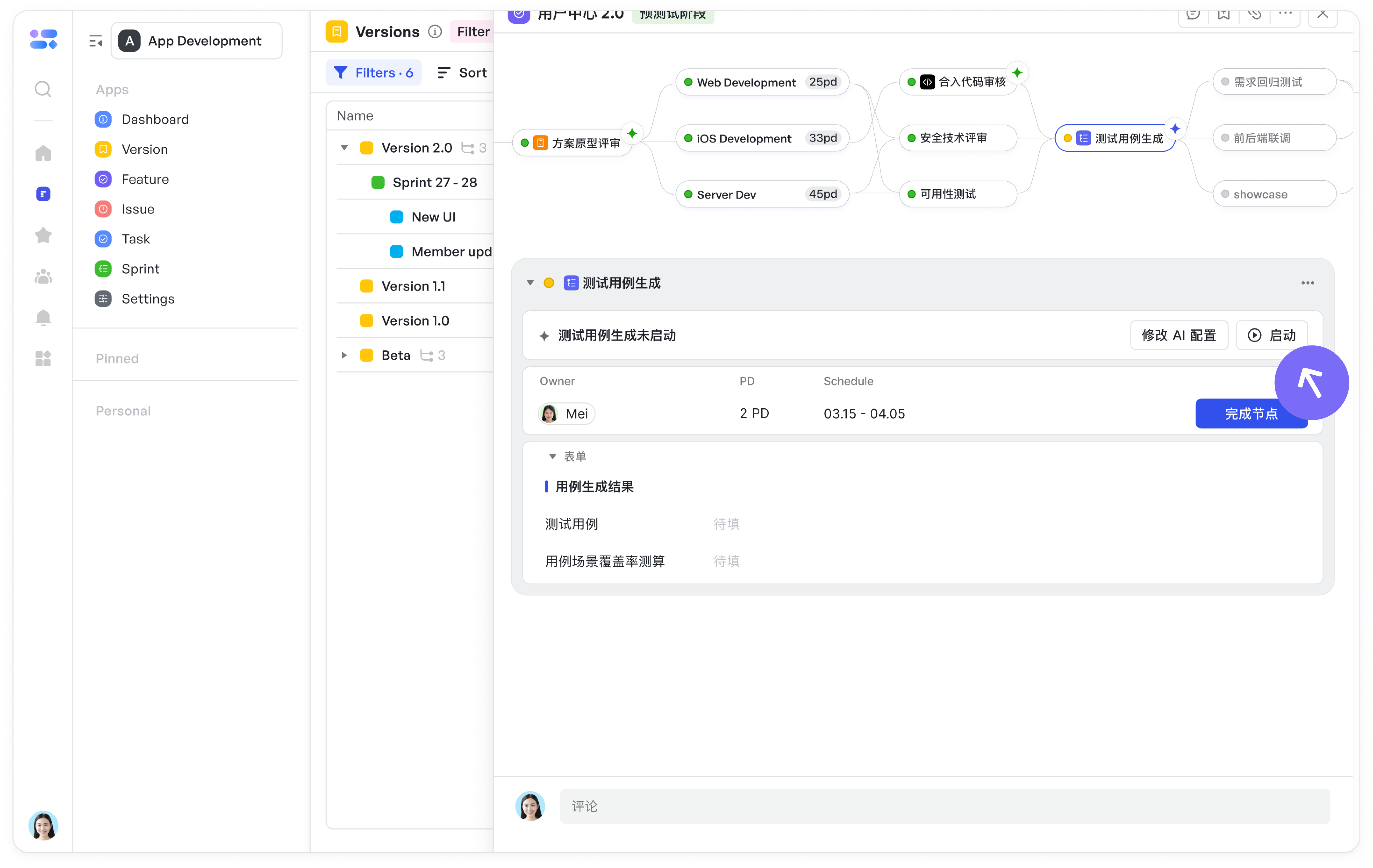
Task: Click the 待填 value for 用例场景覆盖率测算
Action: (x=726, y=561)
